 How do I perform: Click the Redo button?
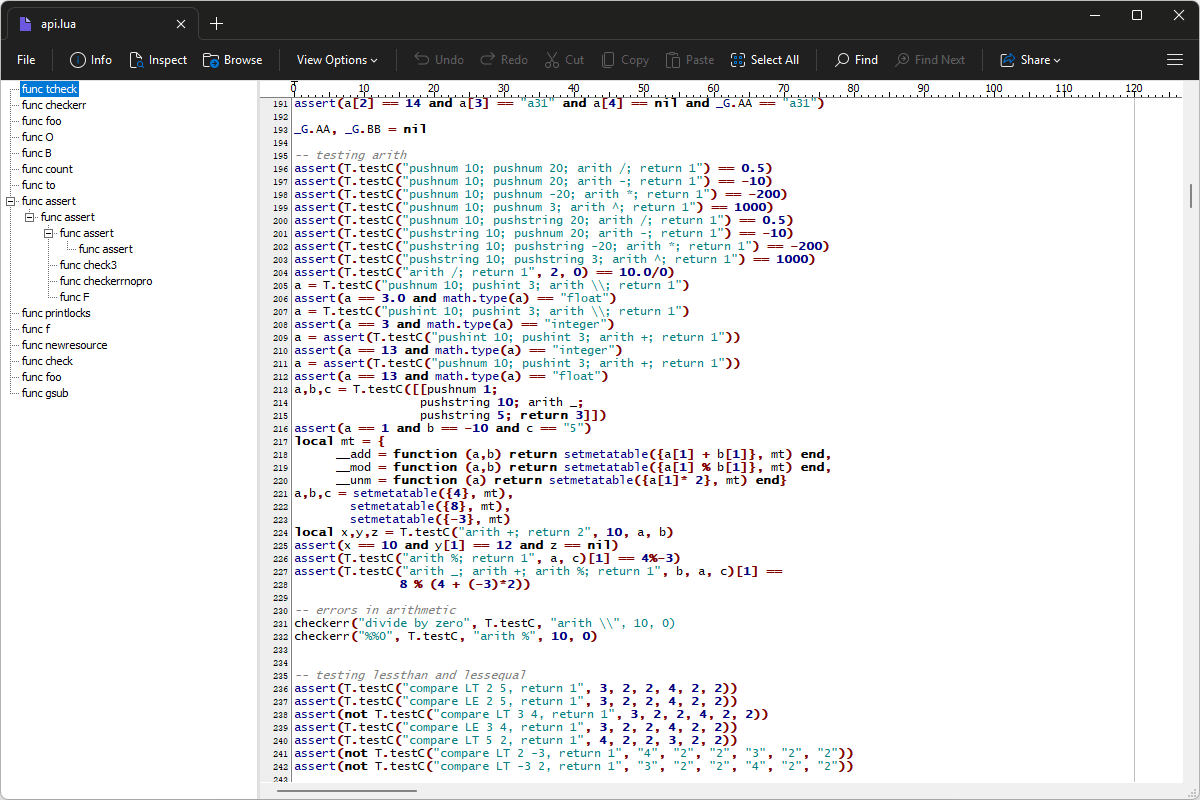coord(504,60)
